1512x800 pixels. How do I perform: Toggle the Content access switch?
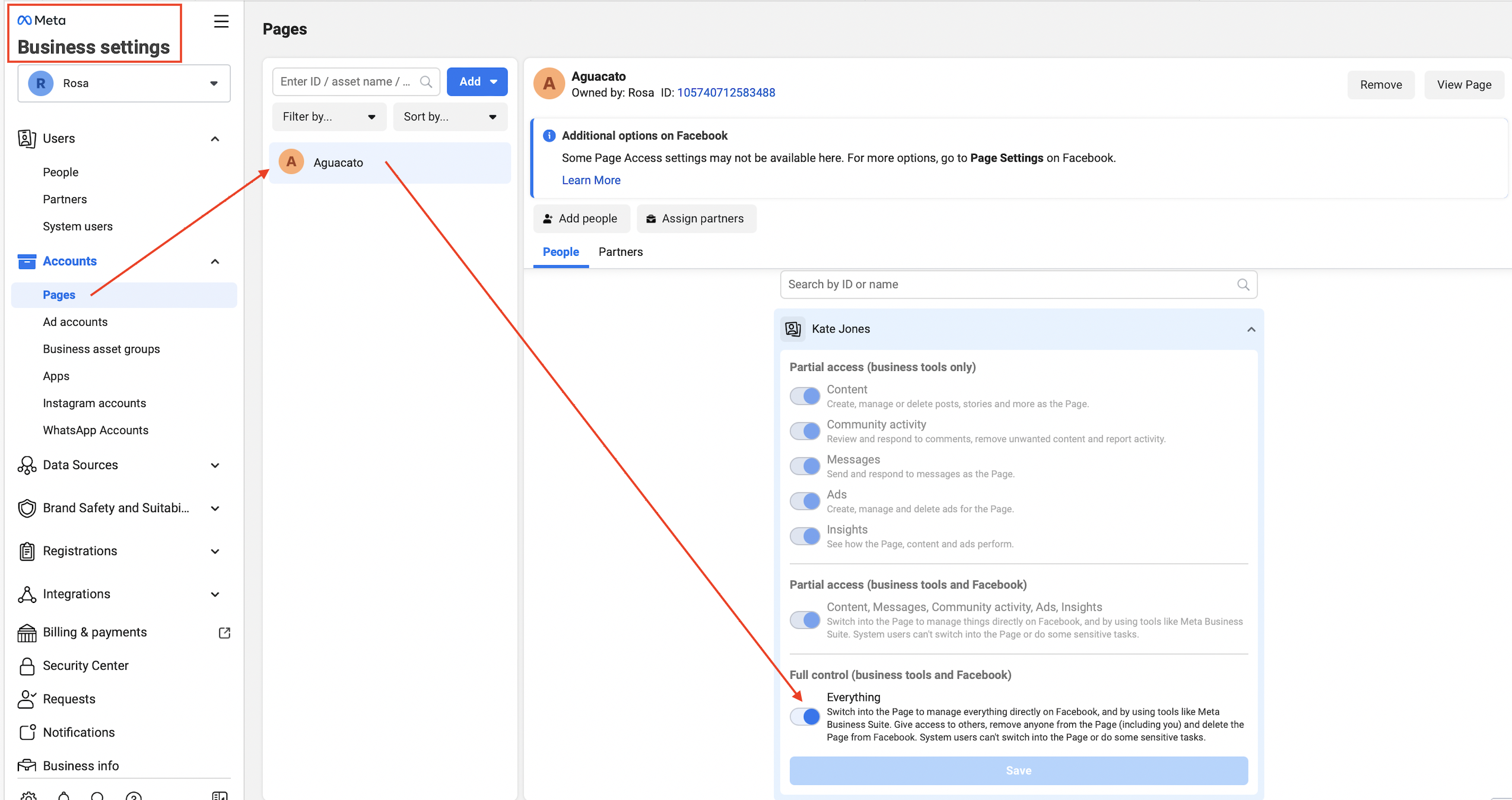(x=805, y=396)
